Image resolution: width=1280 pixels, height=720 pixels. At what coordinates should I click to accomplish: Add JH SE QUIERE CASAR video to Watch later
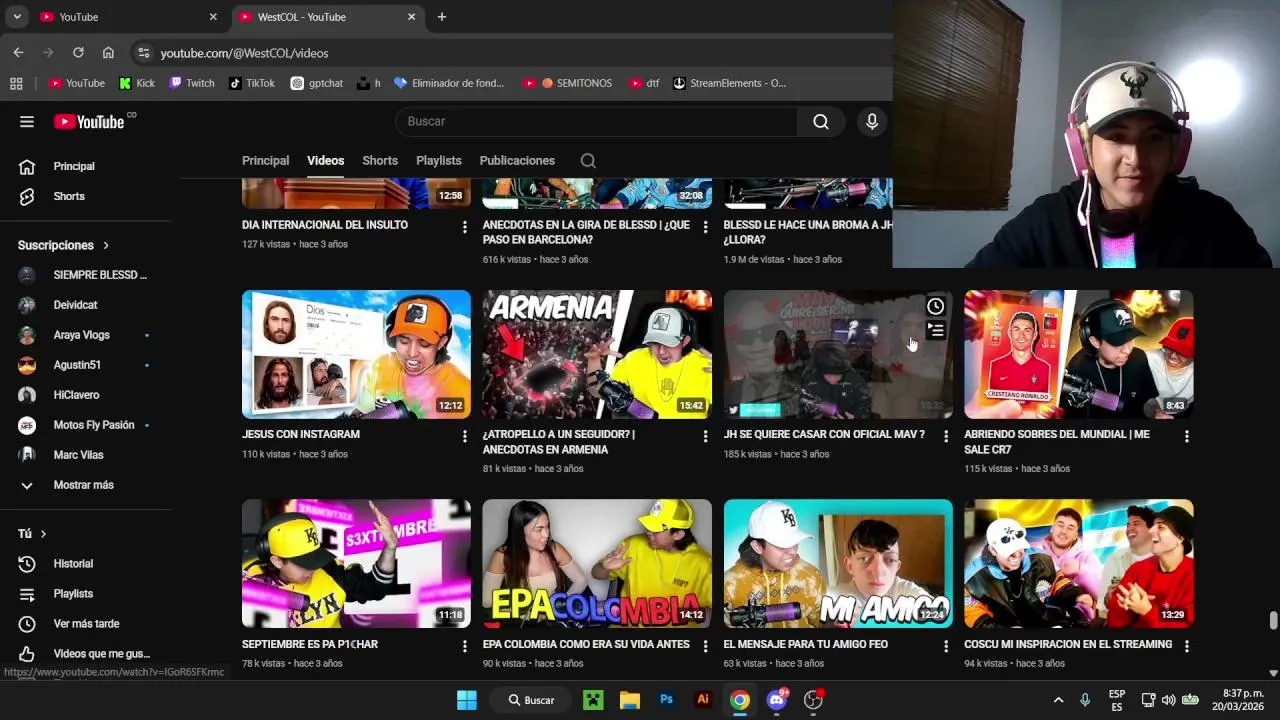tap(935, 307)
